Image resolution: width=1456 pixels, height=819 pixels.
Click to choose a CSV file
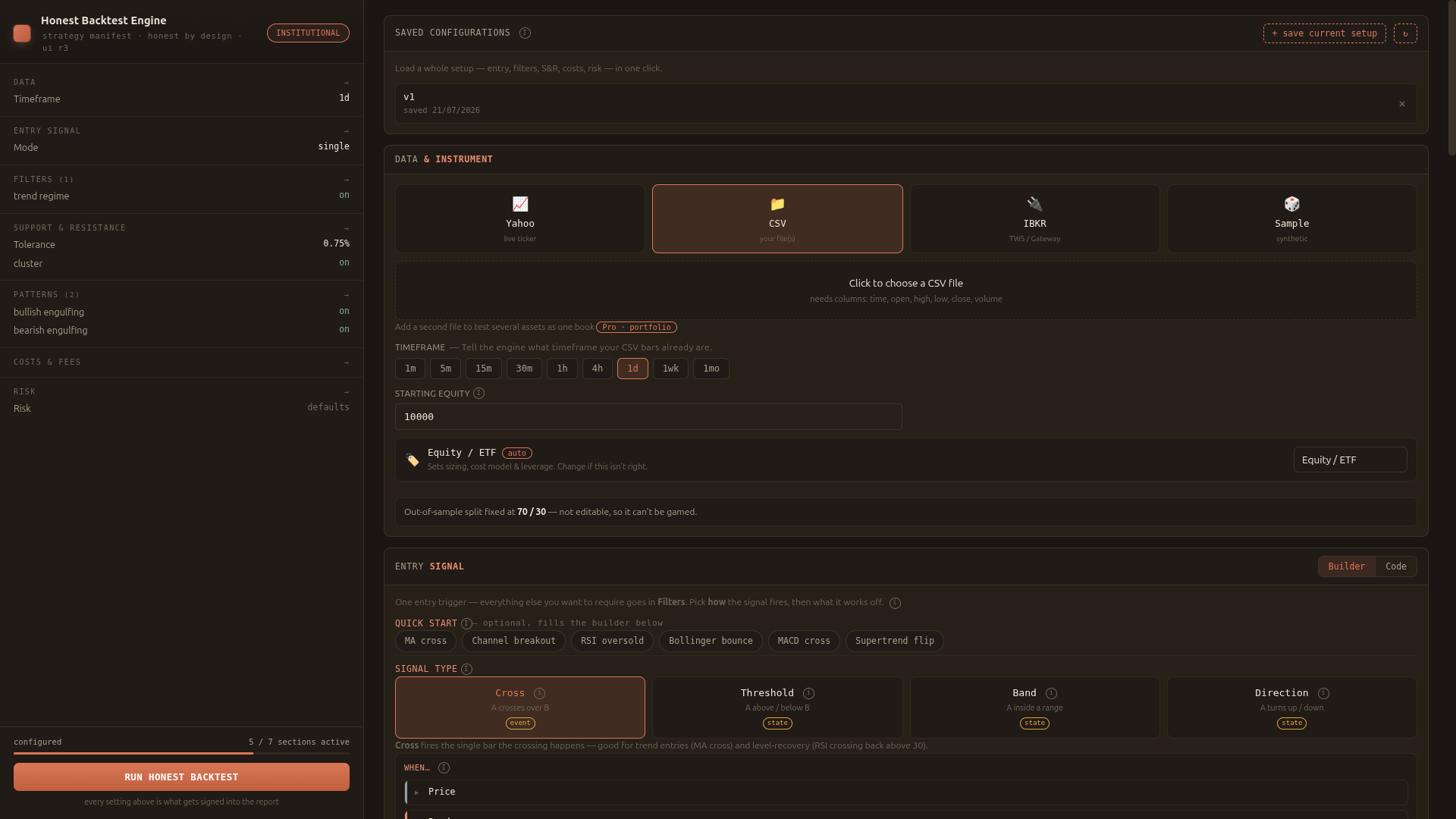(x=905, y=290)
